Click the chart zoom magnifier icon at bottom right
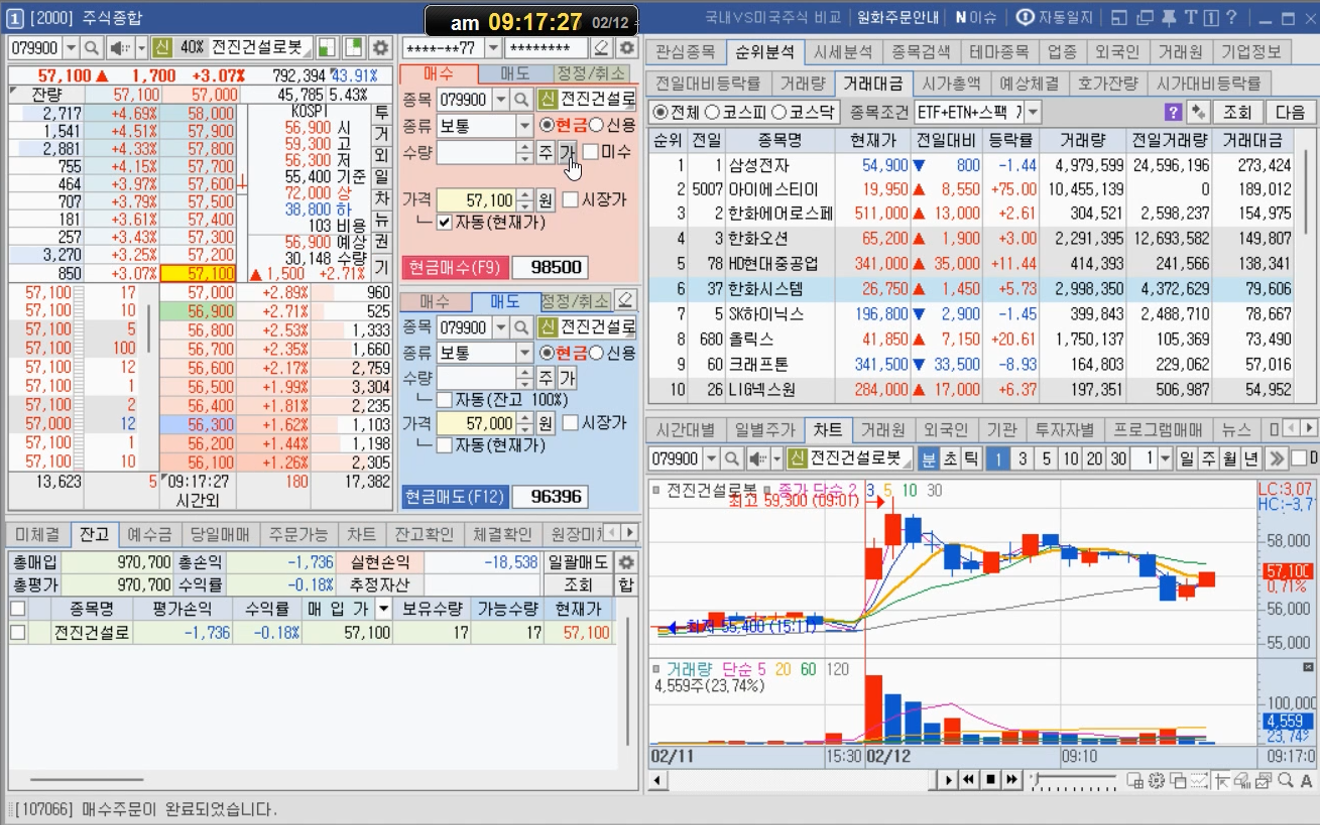This screenshot has width=1320, height=825. [x=1283, y=780]
